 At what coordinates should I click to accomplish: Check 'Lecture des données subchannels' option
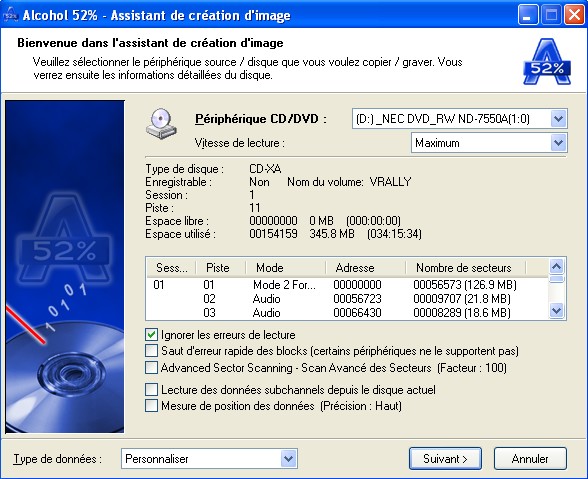pos(151,390)
